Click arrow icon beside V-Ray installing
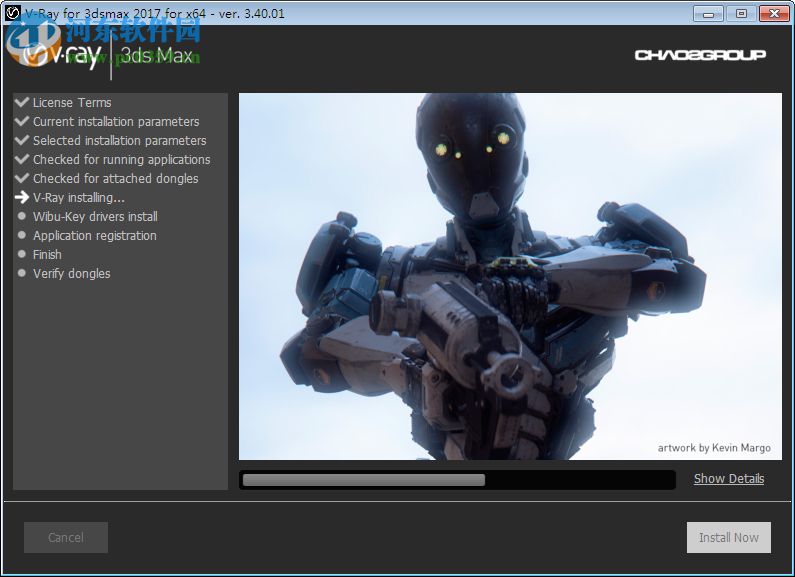The width and height of the screenshot is (795, 577). pyautogui.click(x=22, y=197)
